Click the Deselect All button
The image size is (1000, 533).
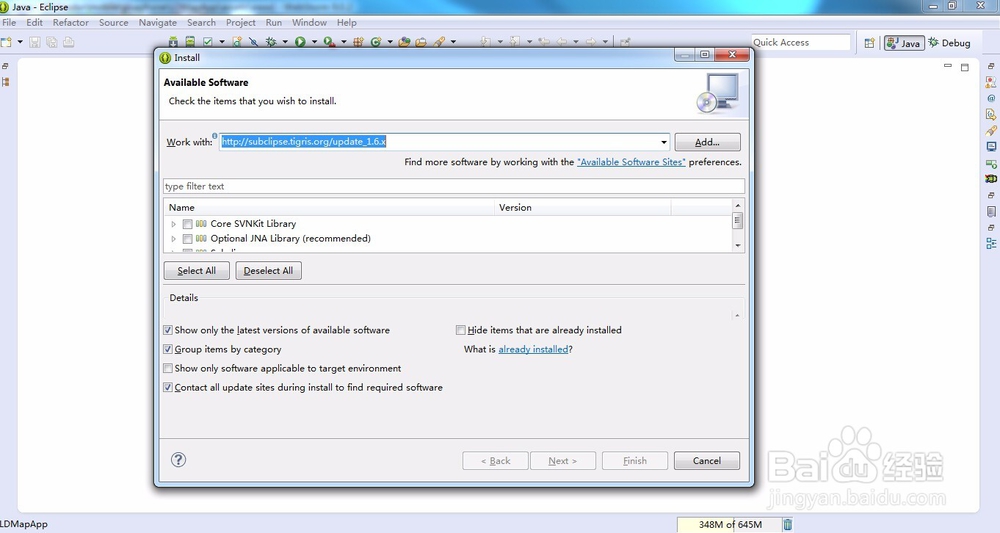tap(268, 271)
